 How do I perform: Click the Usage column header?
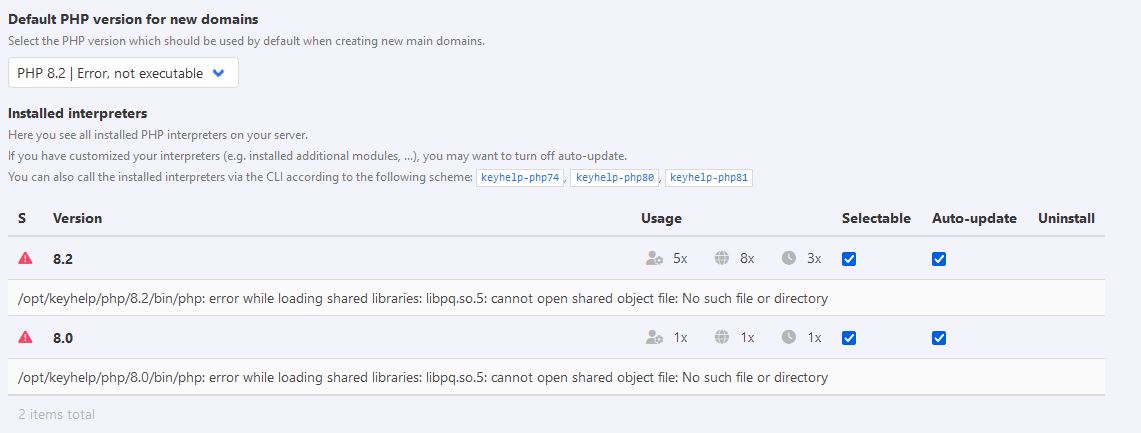coord(661,218)
